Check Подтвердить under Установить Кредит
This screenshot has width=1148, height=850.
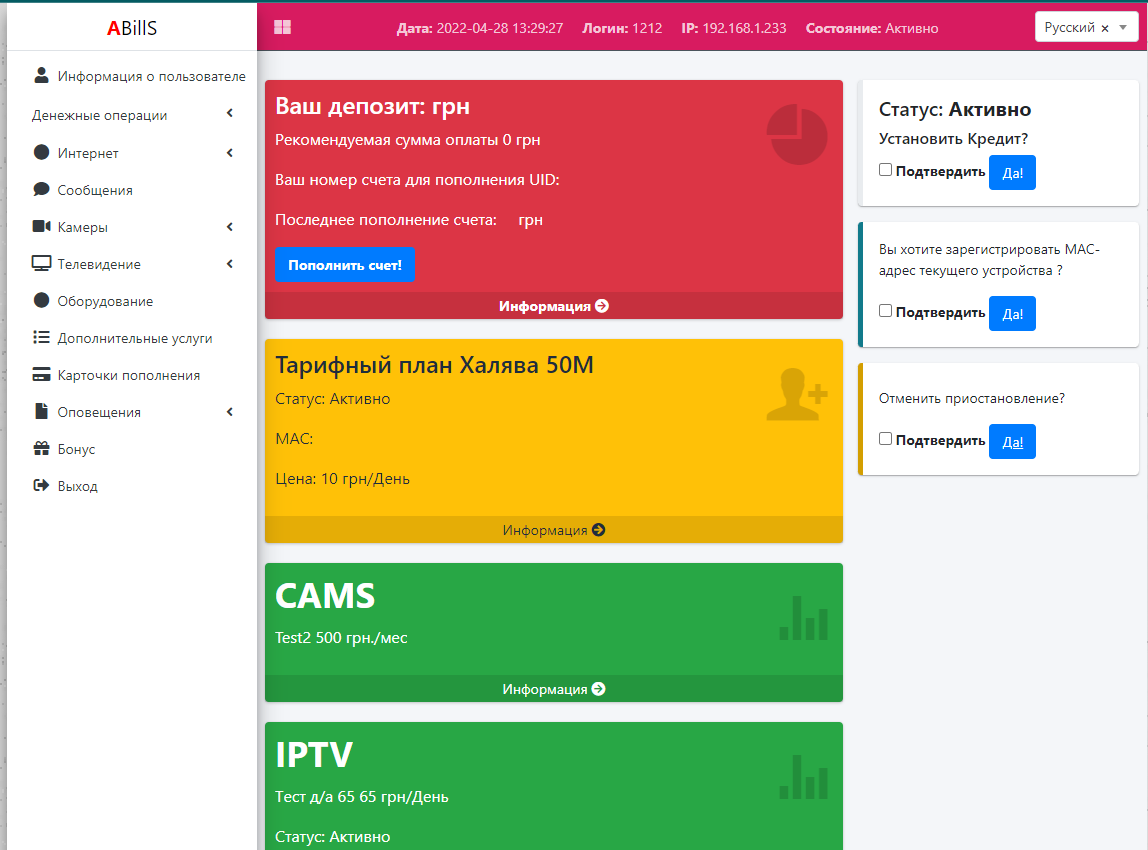(885, 170)
